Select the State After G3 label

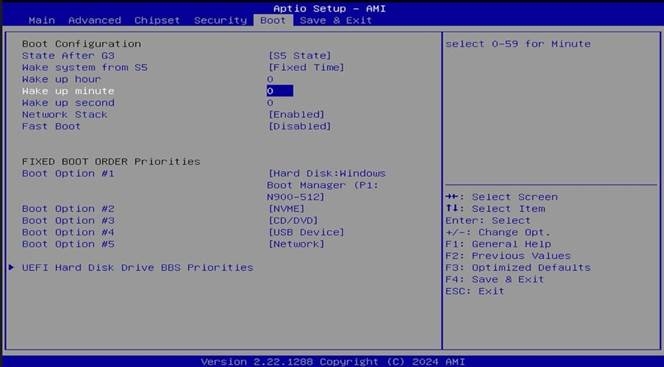click(68, 55)
